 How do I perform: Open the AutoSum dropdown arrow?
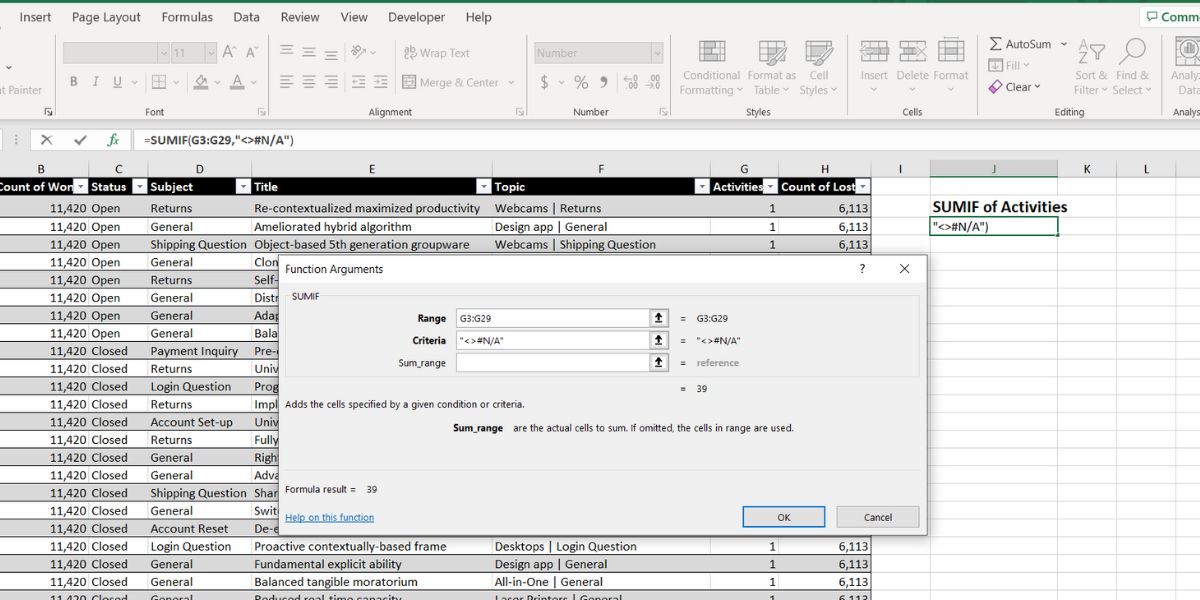[1063, 44]
